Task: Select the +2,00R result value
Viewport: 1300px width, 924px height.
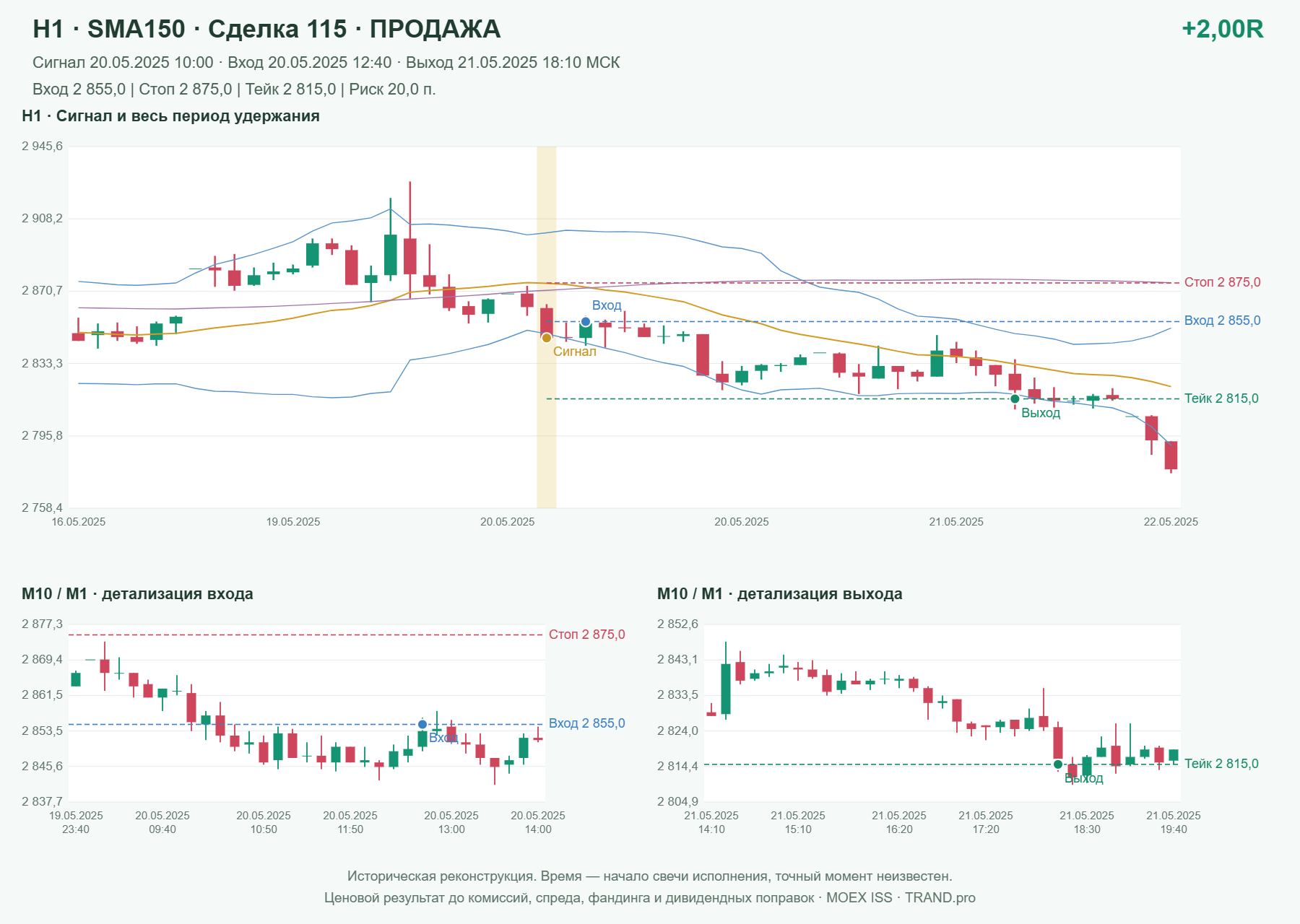Action: [1222, 29]
